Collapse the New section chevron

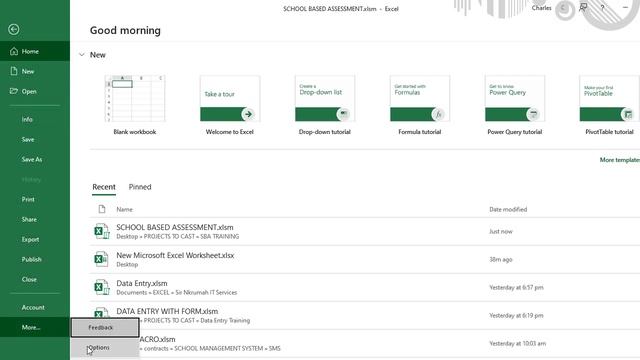click(x=82, y=55)
